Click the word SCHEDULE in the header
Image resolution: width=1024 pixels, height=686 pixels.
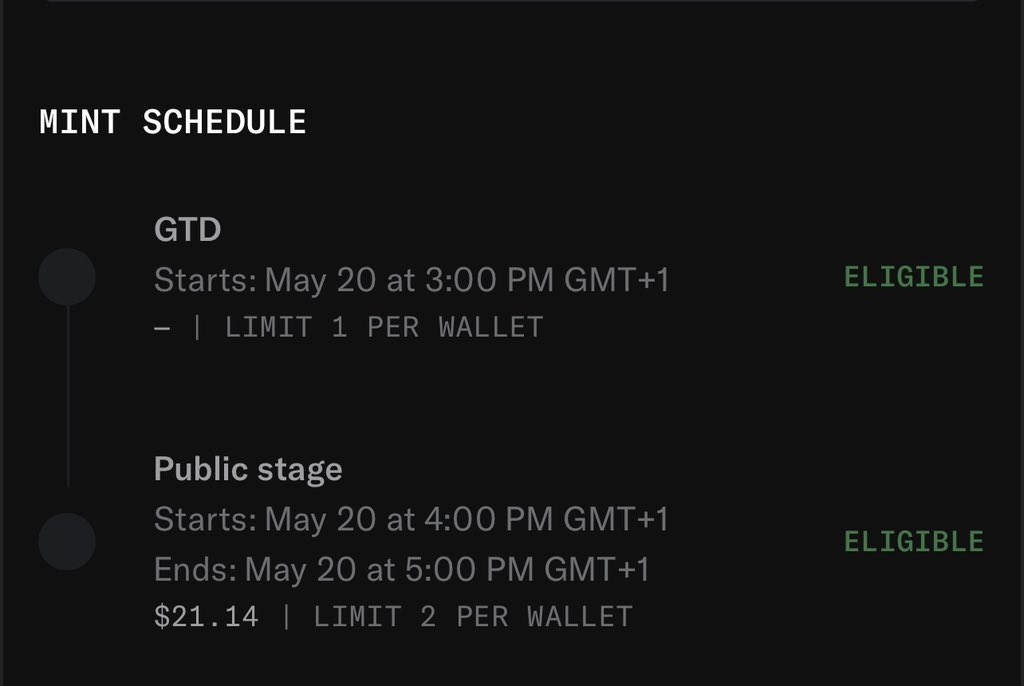(225, 122)
